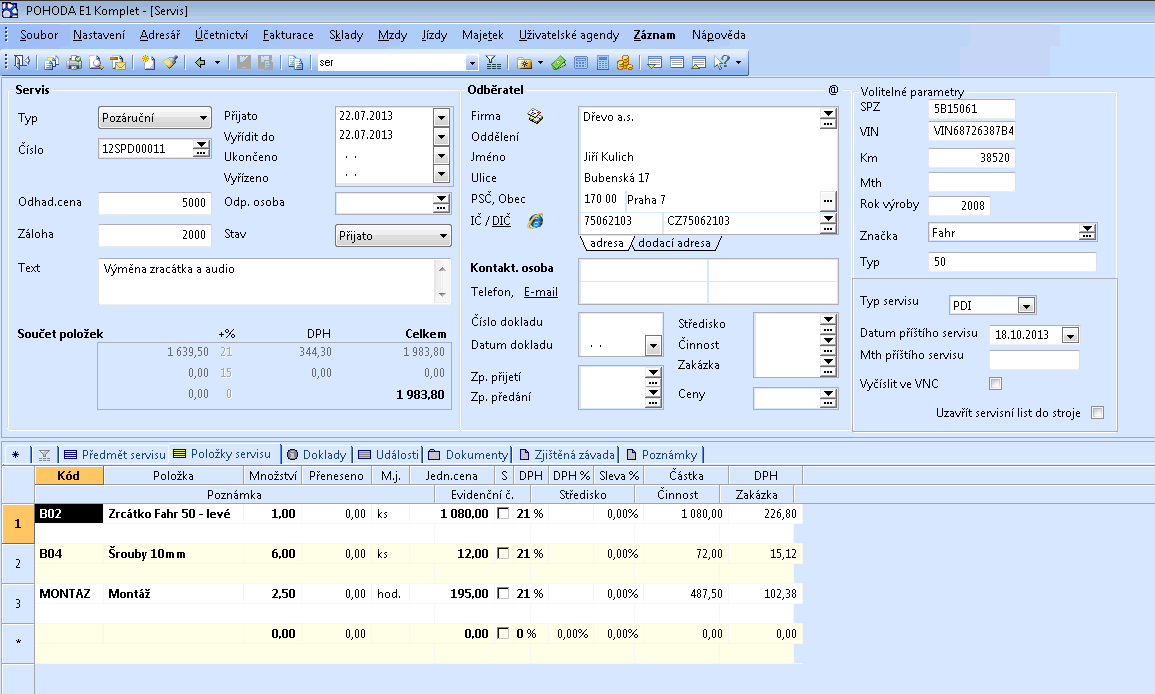Click the copy documents toolbar icon

tap(295, 63)
